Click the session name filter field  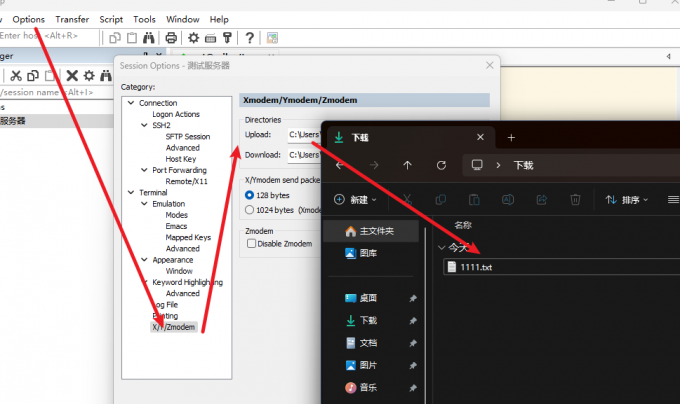(56, 92)
